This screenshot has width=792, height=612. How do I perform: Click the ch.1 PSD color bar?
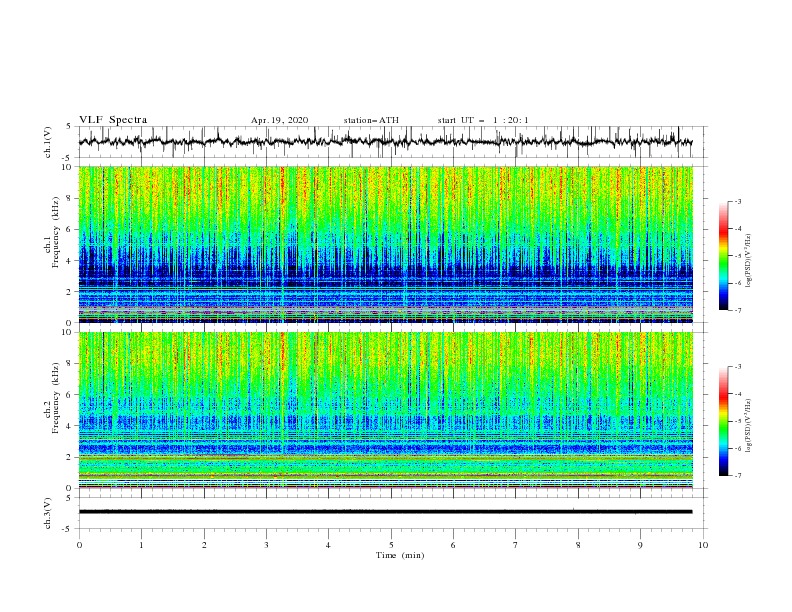pos(723,256)
